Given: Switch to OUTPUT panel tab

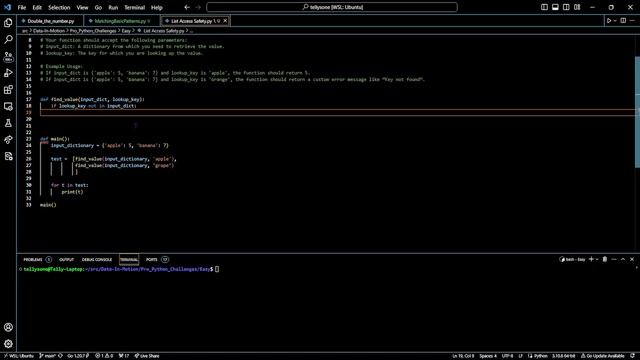Looking at the screenshot, I should click(67, 260).
